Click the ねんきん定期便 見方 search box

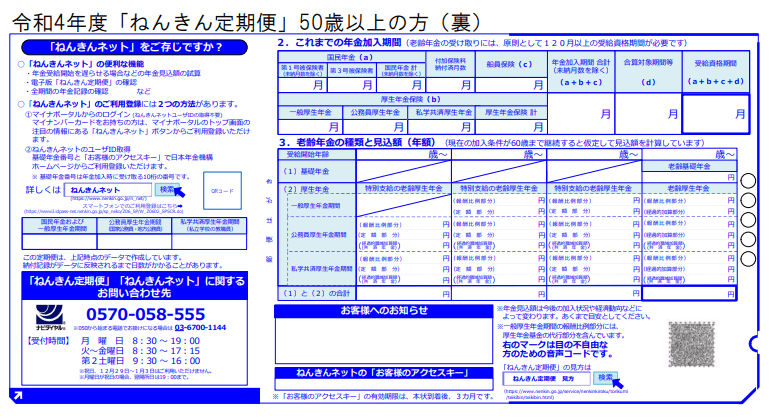[x=545, y=380]
